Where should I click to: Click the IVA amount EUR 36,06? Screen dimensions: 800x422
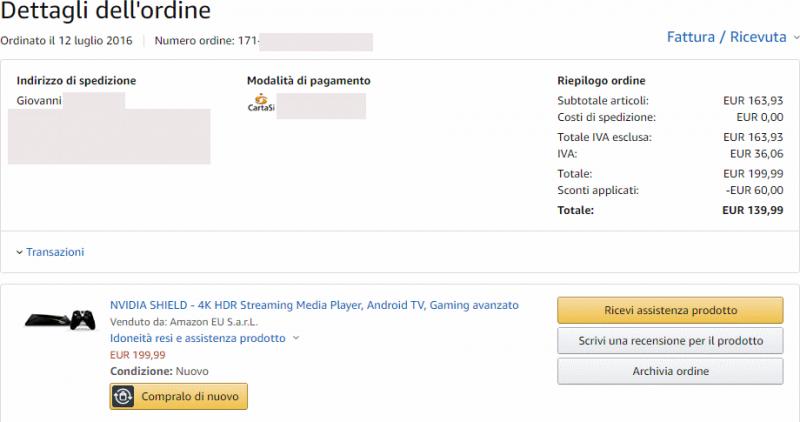click(x=756, y=154)
